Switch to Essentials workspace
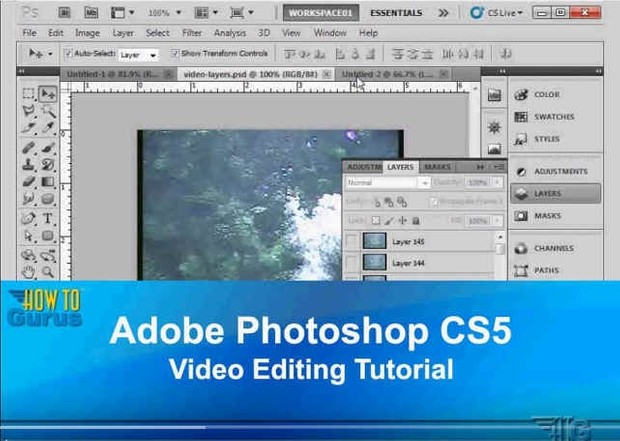The image size is (620, 441). point(396,13)
